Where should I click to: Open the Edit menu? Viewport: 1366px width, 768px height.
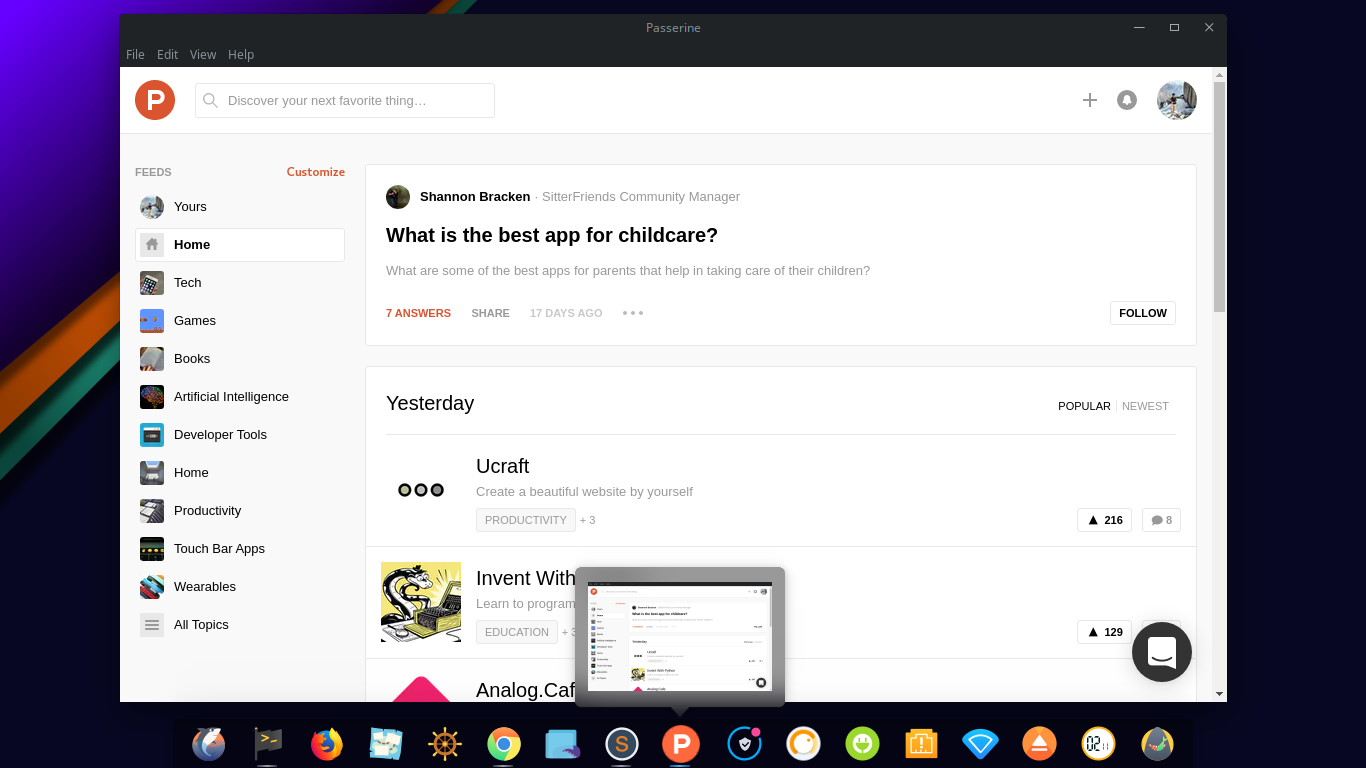click(167, 55)
